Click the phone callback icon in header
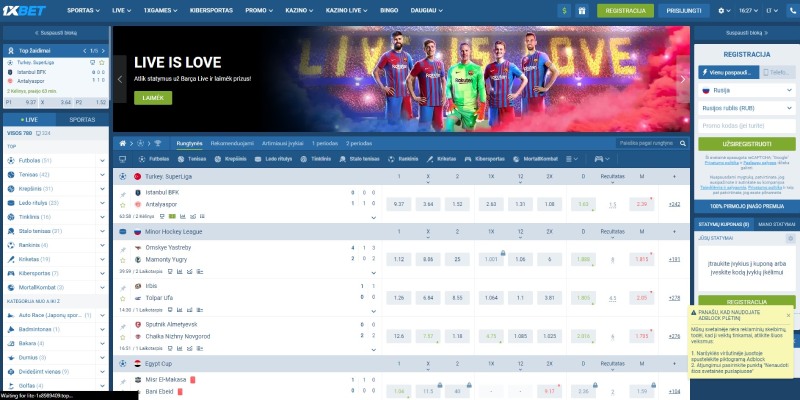Screen dimensions: 800x400 [792, 11]
